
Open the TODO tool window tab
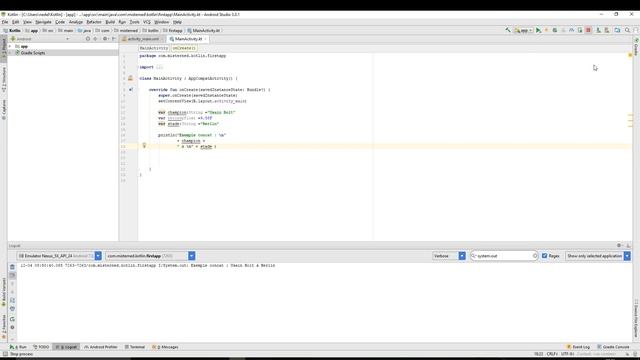pyautogui.click(x=41, y=347)
